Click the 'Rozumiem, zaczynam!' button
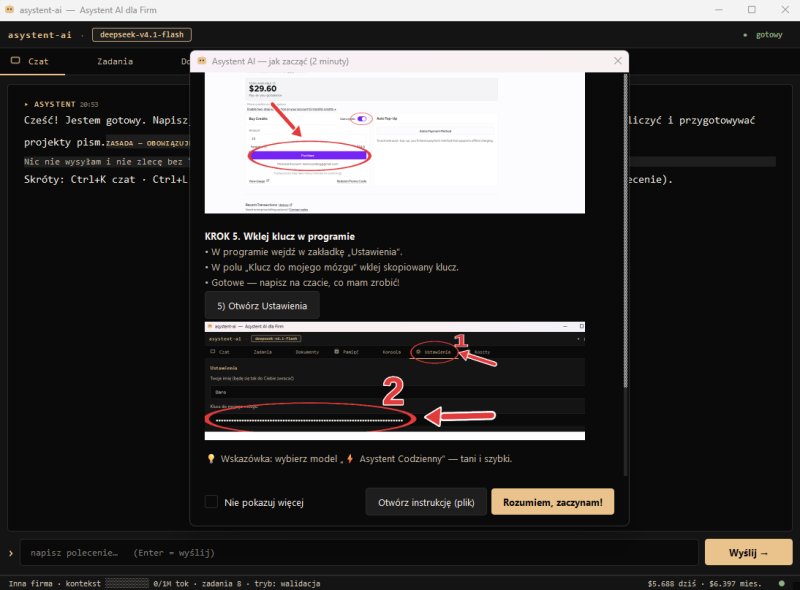Screen dimensions: 800x590 point(553,502)
